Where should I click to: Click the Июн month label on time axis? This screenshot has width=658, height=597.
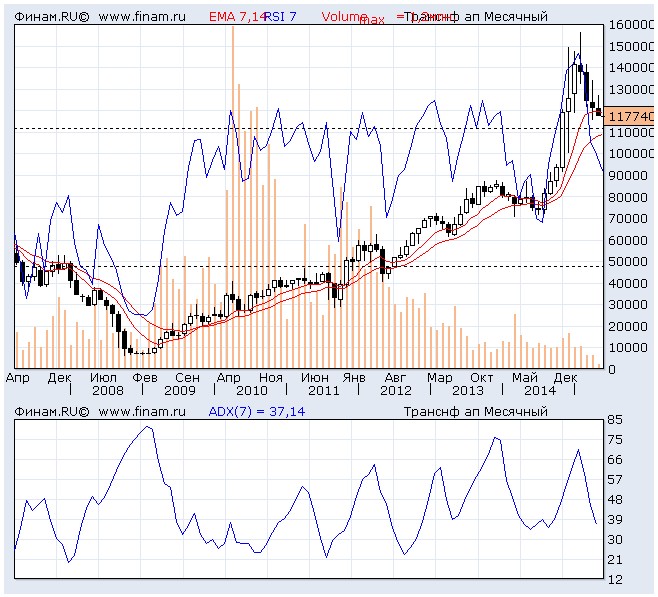click(x=315, y=378)
